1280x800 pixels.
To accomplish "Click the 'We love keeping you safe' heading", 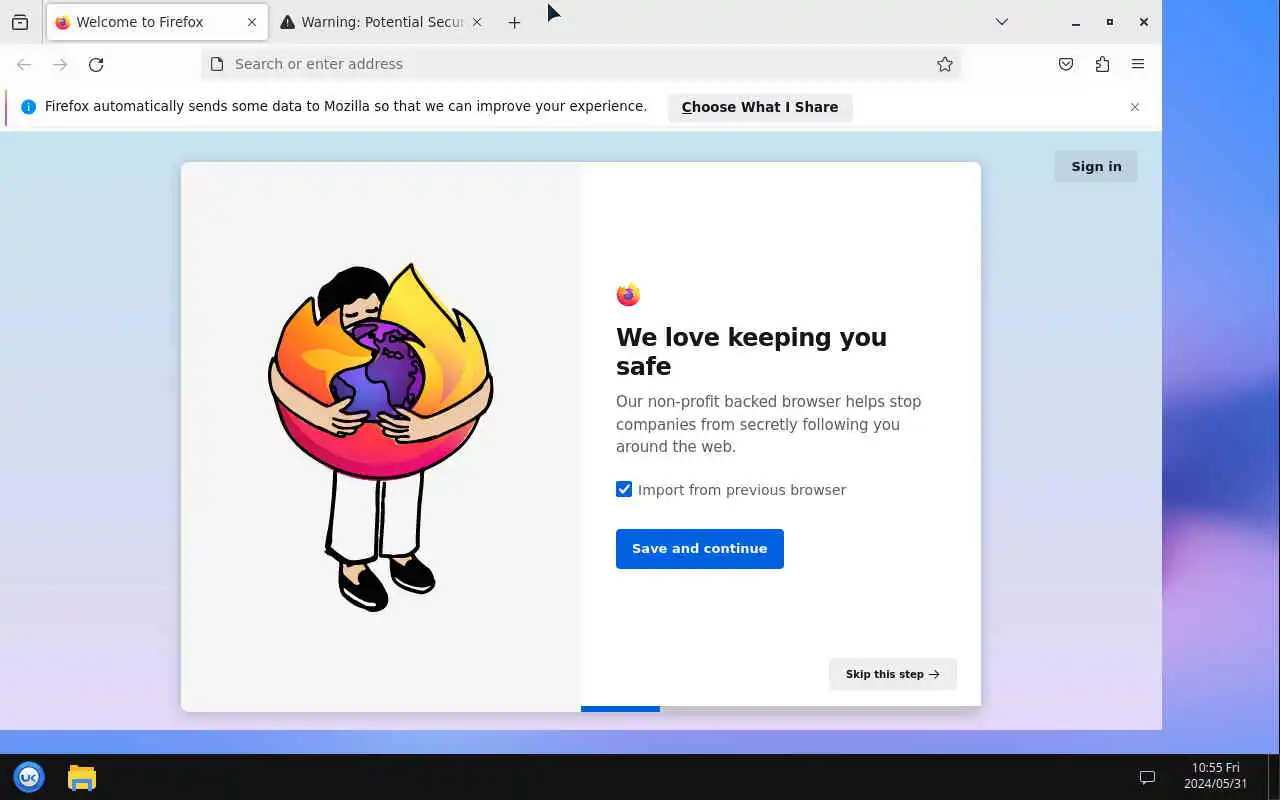I will click(751, 351).
